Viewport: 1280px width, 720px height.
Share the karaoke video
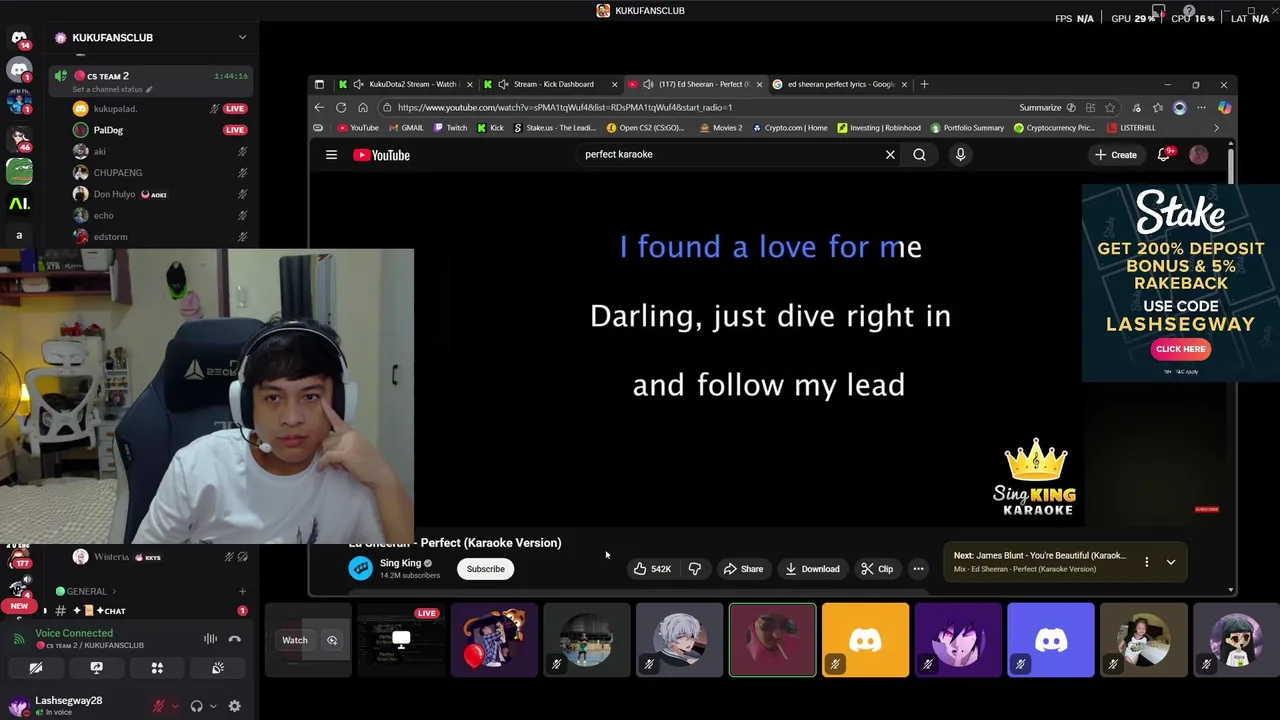(x=743, y=569)
